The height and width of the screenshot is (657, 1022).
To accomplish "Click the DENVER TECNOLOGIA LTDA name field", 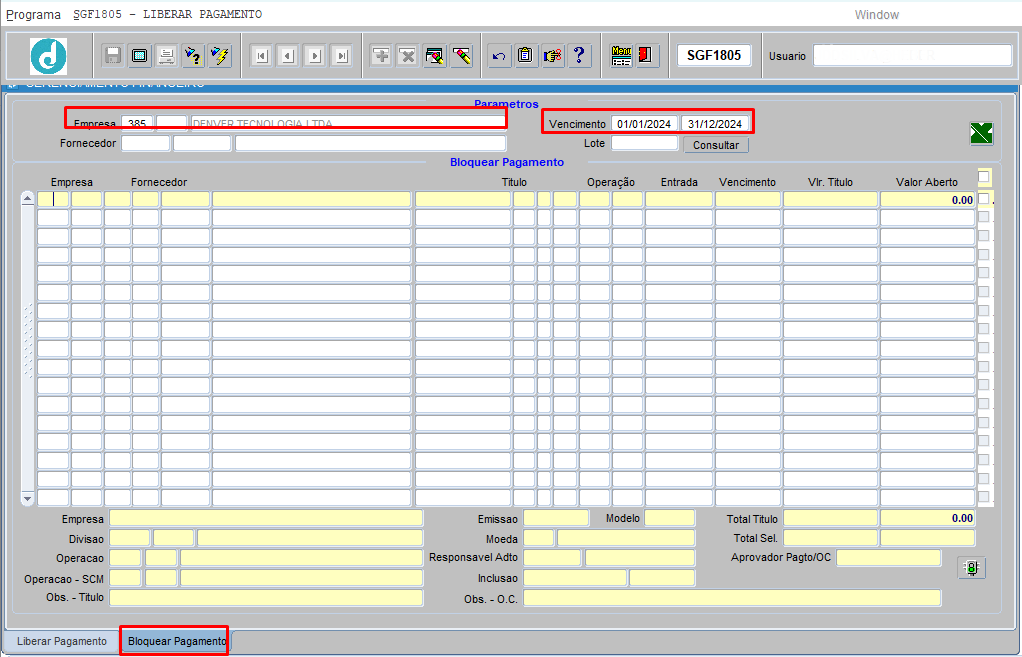I will pyautogui.click(x=348, y=124).
